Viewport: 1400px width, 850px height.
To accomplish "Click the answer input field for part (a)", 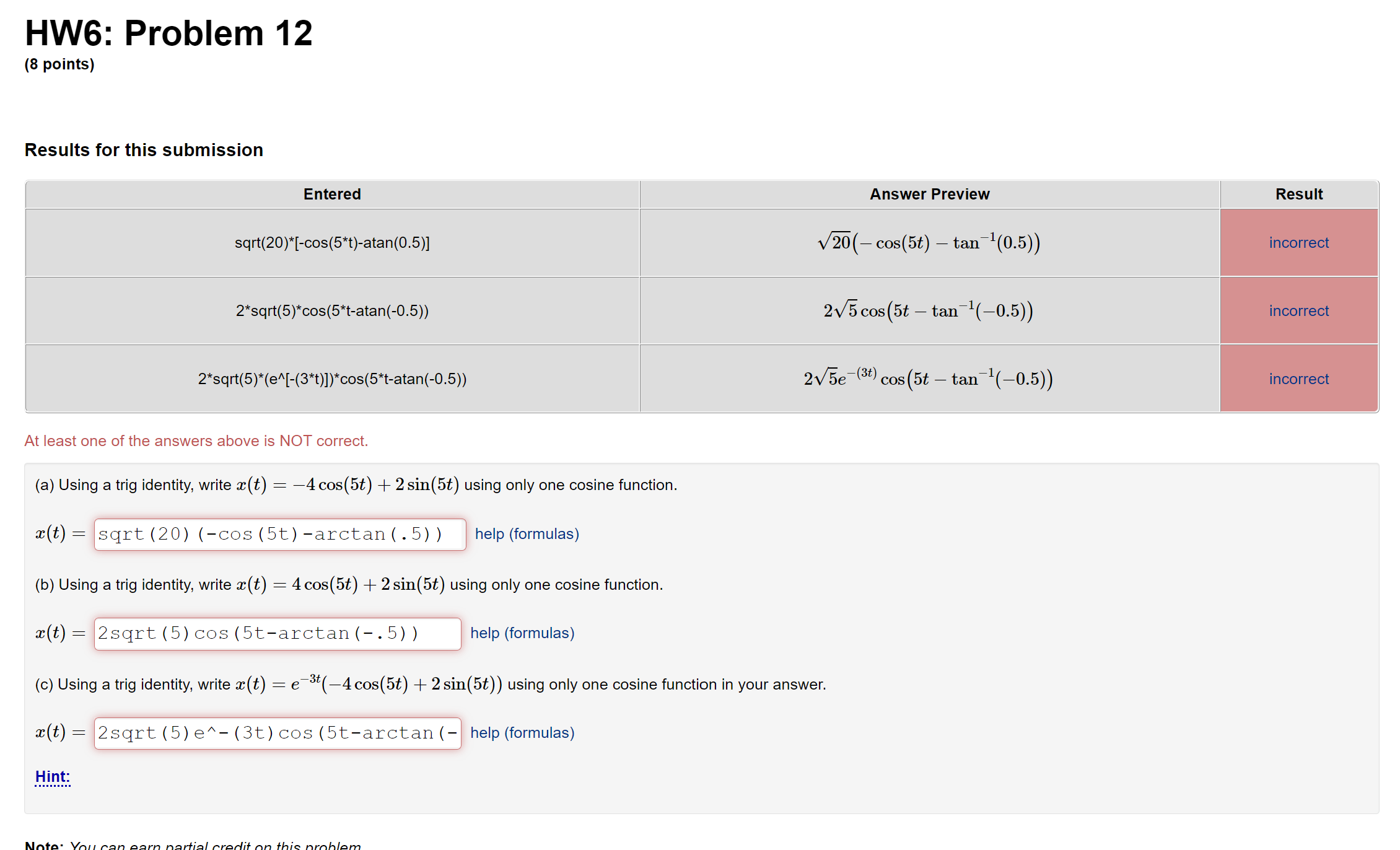I will (x=279, y=533).
